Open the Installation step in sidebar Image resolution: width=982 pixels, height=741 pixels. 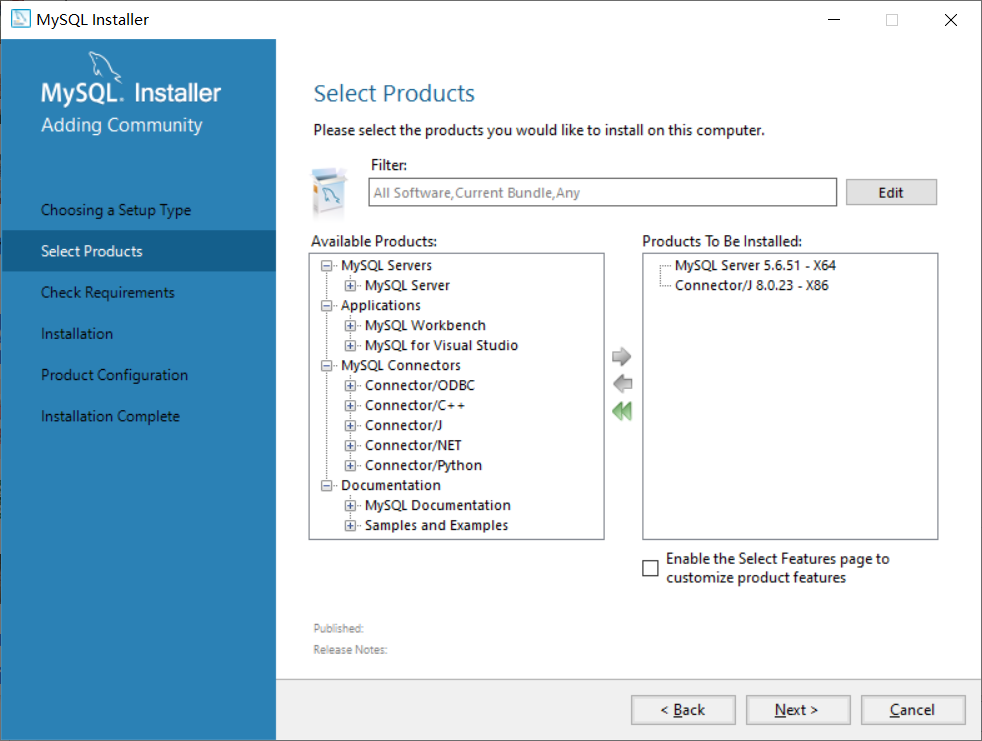77,334
